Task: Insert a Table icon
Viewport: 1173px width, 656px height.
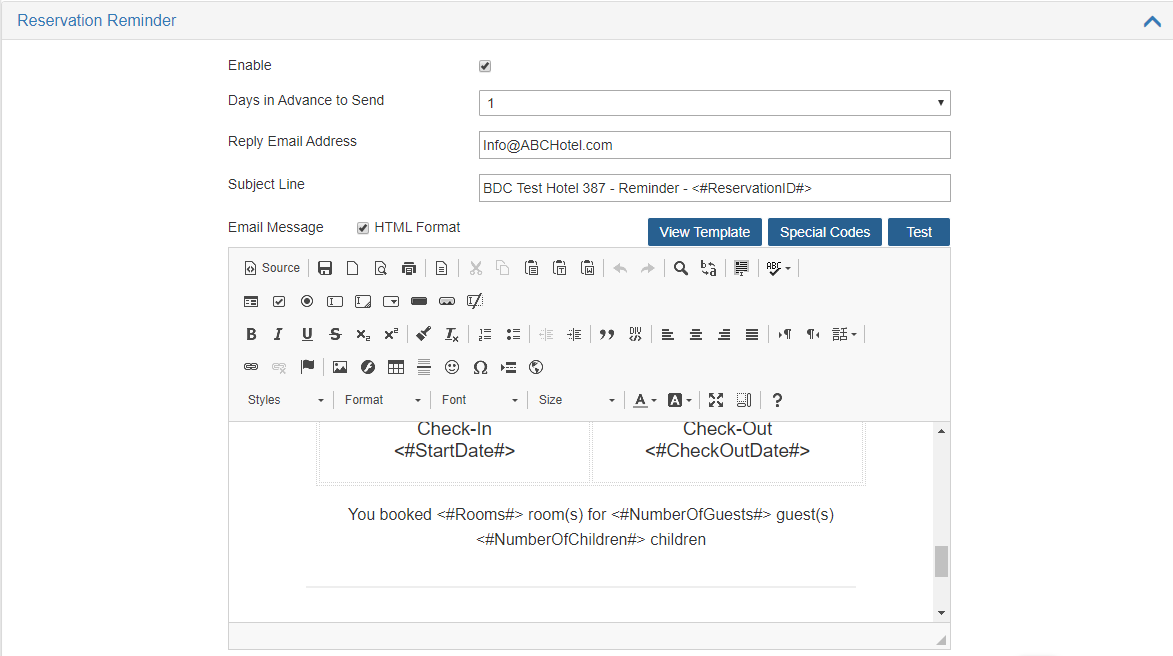Action: 396,367
